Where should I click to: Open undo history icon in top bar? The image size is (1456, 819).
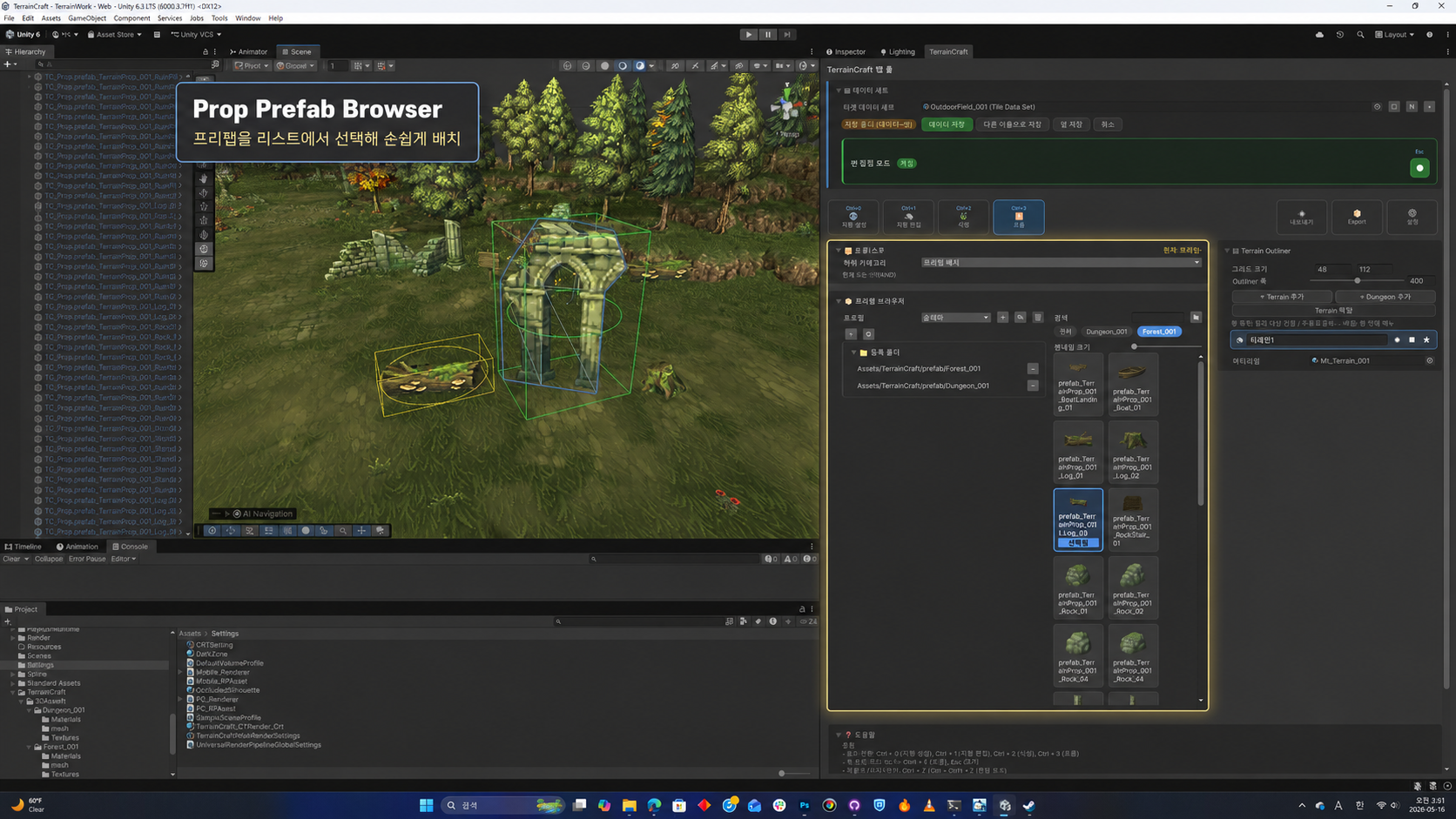1339,35
